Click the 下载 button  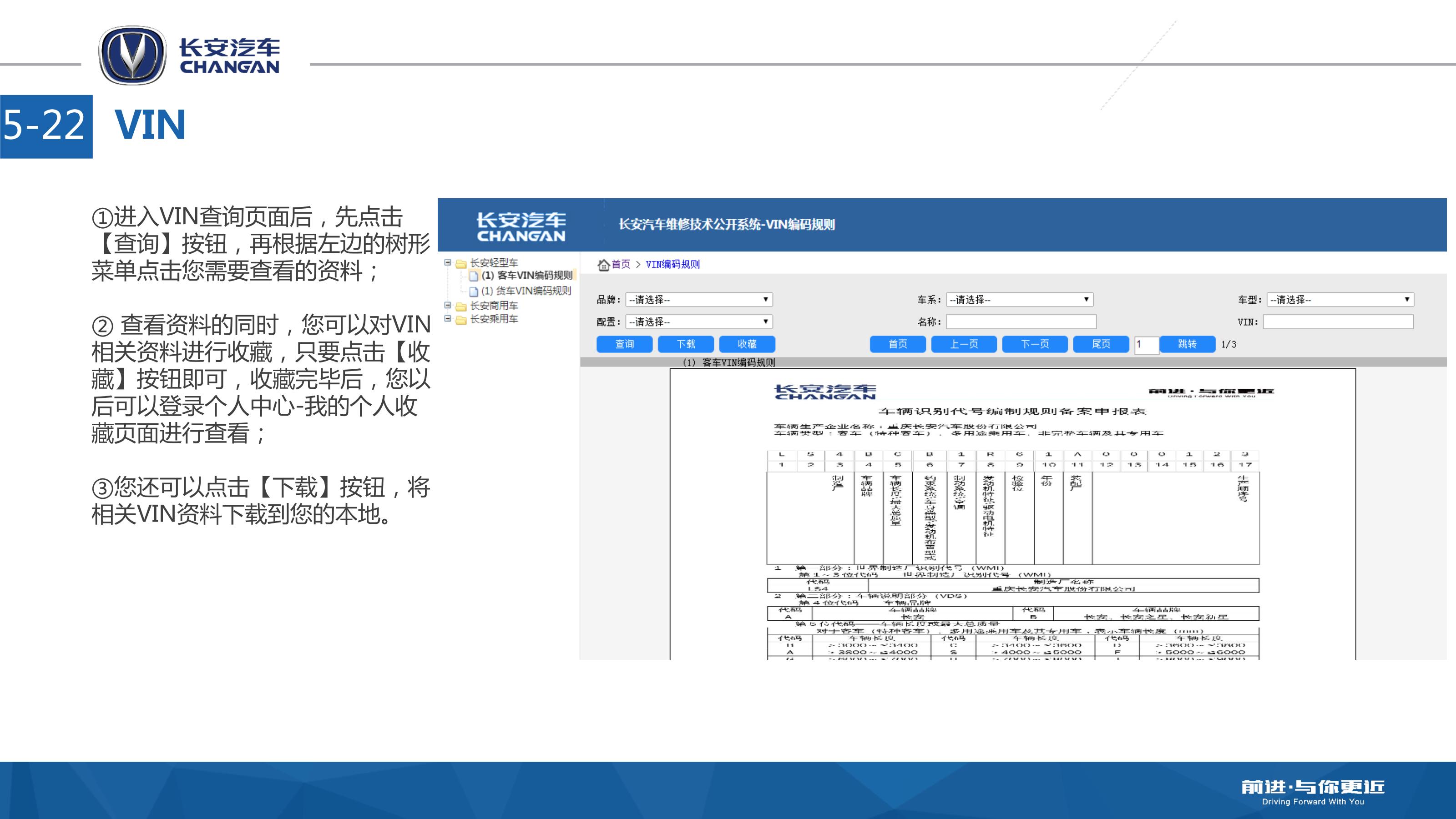(x=686, y=344)
